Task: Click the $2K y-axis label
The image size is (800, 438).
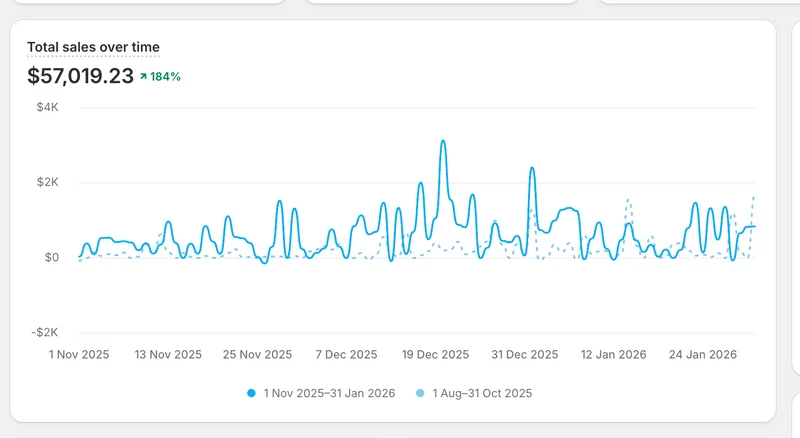Action: coord(47,182)
